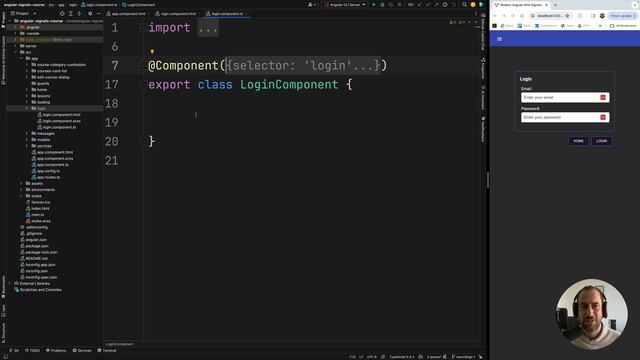Click the LOGIN button on login page
This screenshot has width=640, height=360.
602,141
